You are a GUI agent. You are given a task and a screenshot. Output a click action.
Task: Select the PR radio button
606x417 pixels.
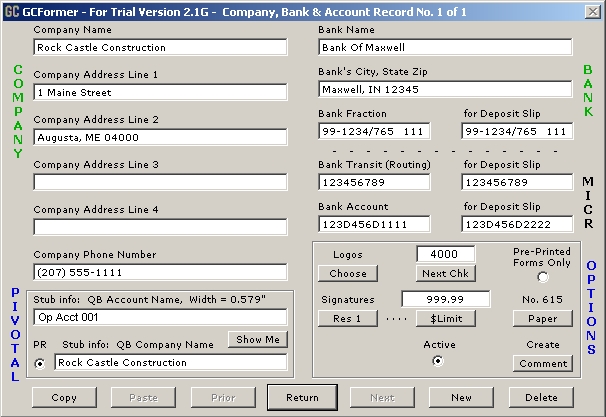pyautogui.click(x=39, y=364)
